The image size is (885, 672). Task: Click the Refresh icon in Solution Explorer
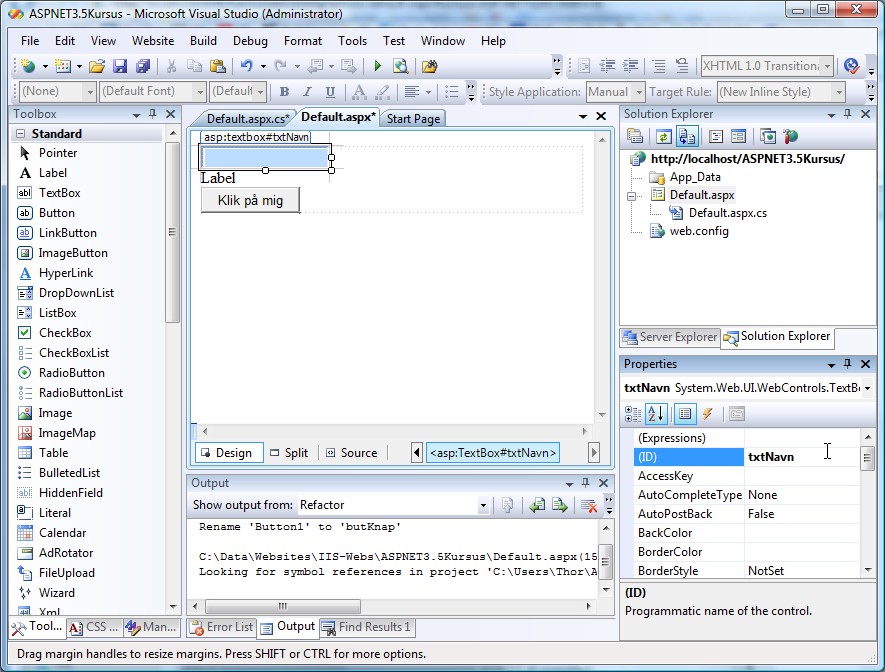(664, 137)
